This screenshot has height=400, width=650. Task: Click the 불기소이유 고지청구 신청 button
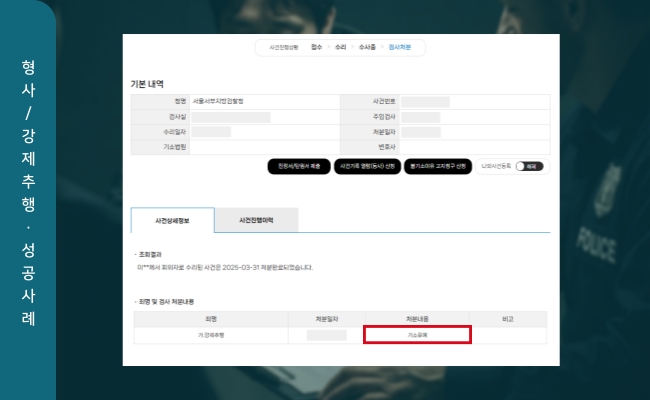pos(435,167)
